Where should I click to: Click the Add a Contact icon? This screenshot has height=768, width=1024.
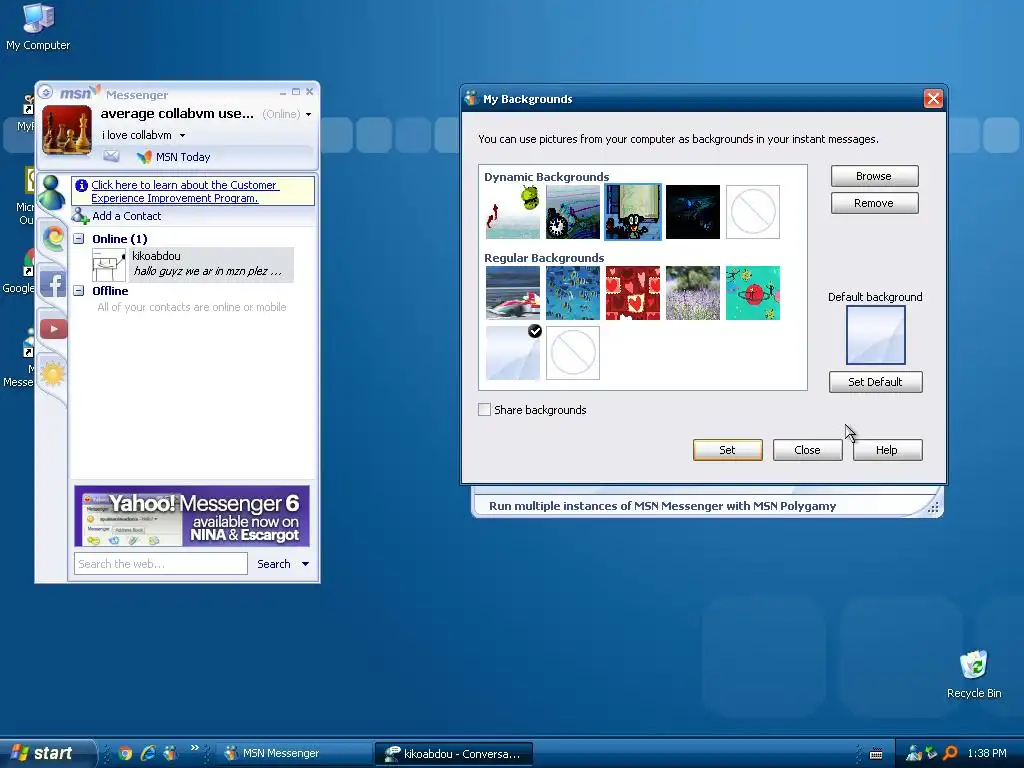pos(80,216)
